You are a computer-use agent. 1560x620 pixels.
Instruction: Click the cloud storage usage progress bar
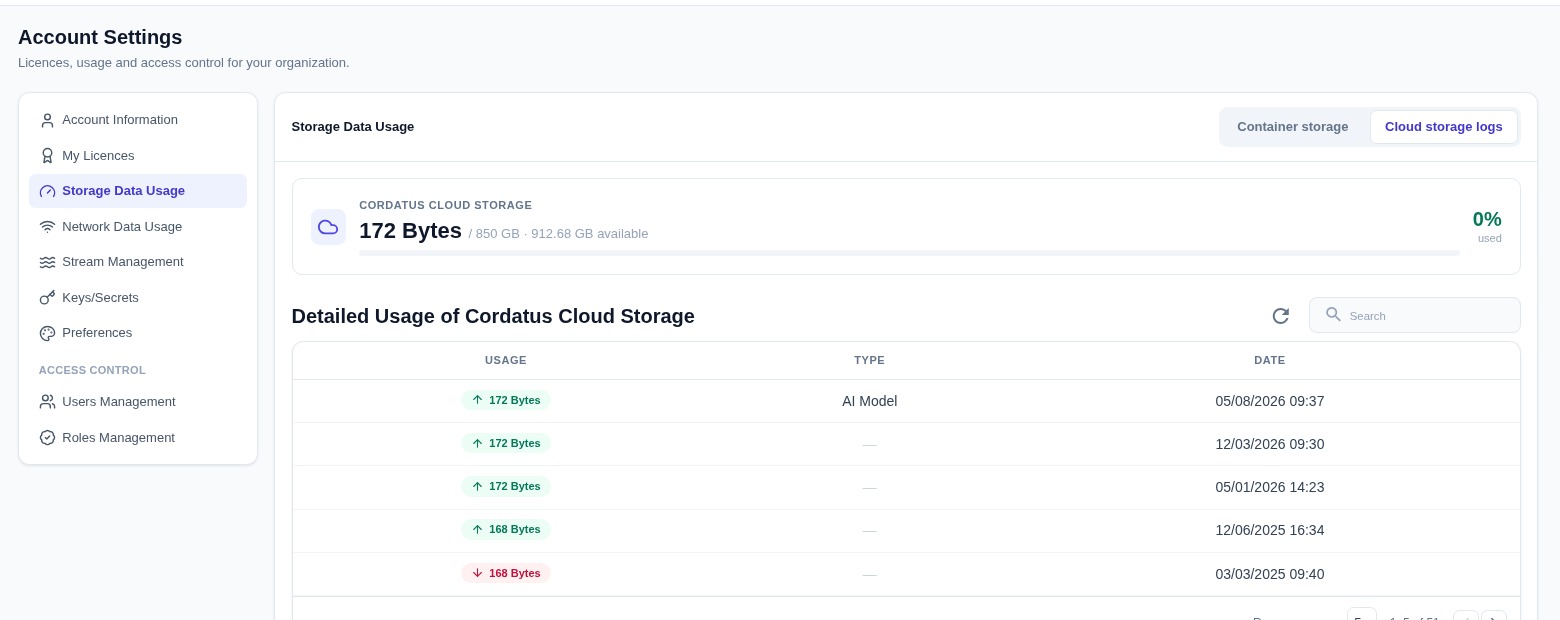[x=909, y=253]
